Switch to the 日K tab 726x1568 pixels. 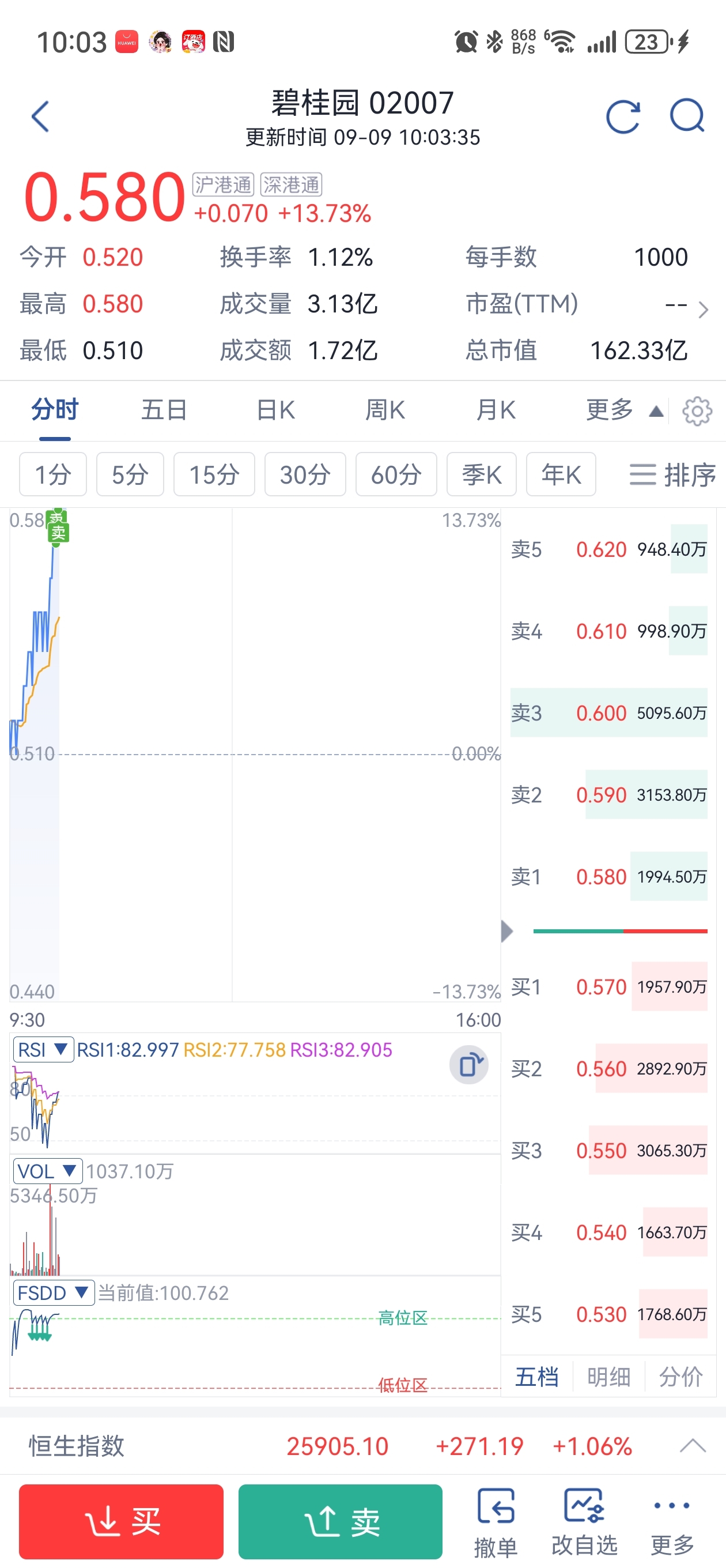[x=275, y=410]
